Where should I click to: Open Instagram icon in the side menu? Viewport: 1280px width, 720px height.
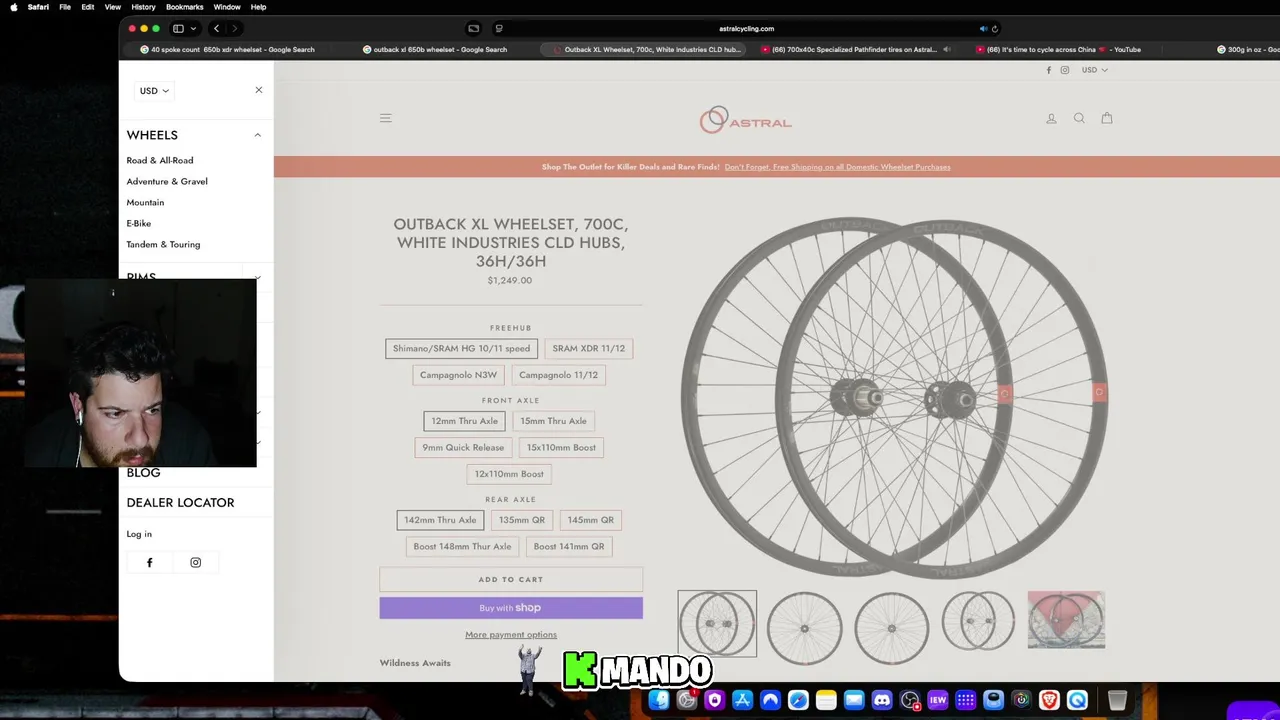click(x=196, y=562)
